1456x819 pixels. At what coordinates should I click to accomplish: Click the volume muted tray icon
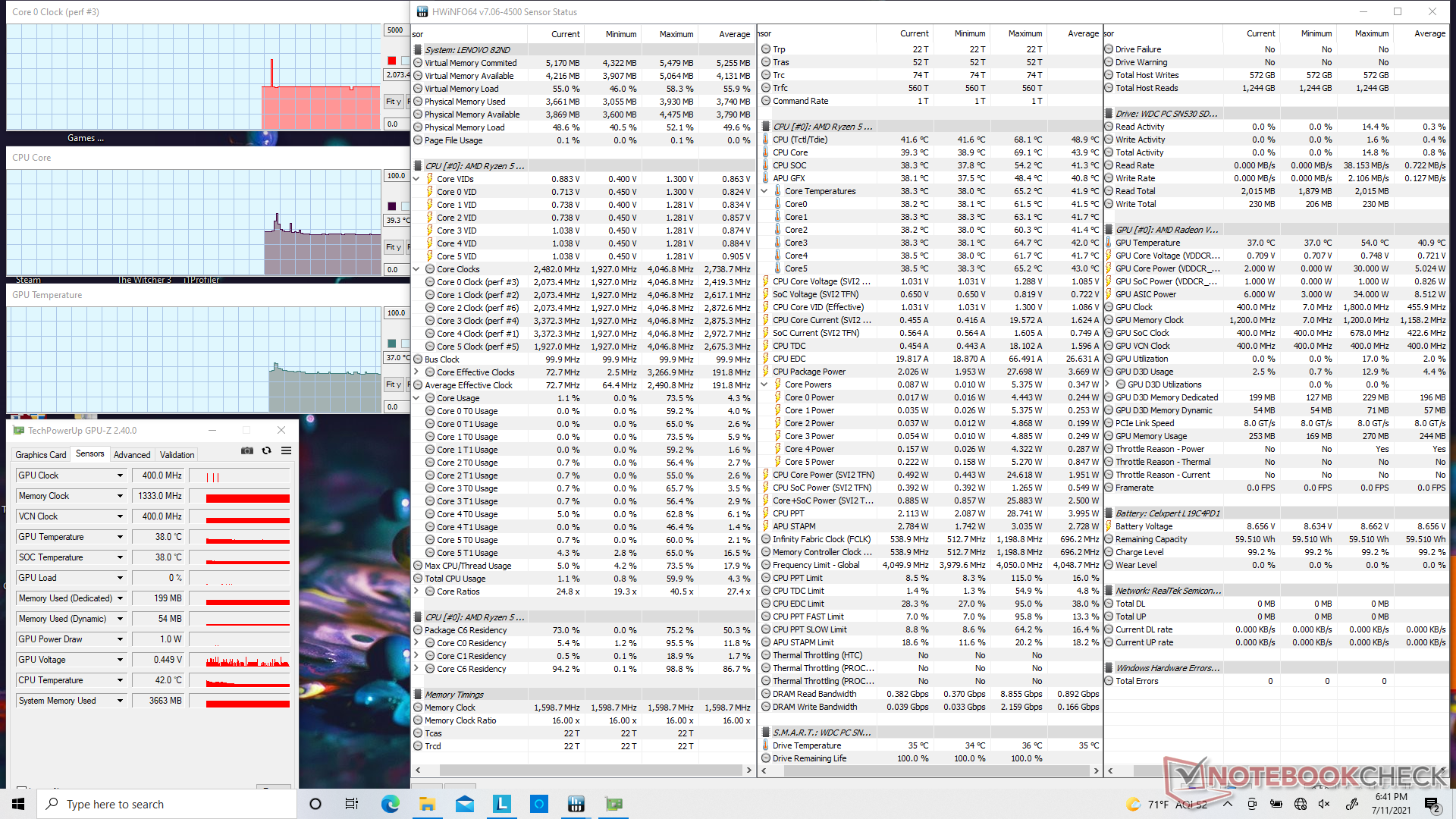[1324, 804]
